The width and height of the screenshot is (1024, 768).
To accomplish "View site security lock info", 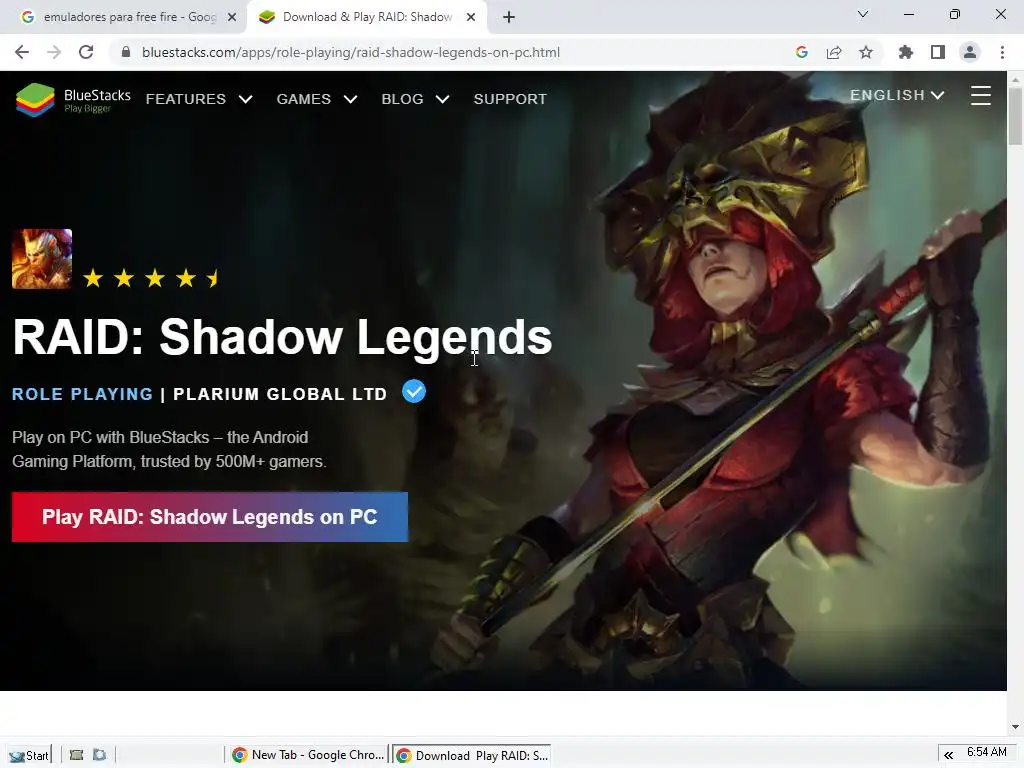I will click(126, 52).
